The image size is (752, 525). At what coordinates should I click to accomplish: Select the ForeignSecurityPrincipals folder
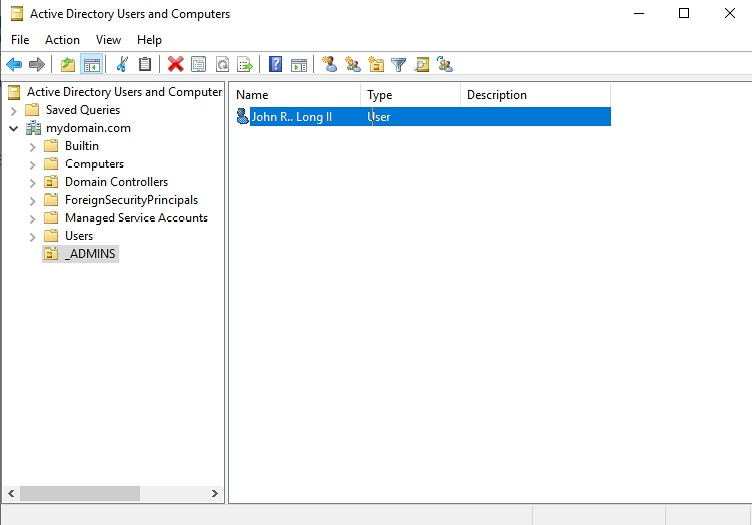131,200
